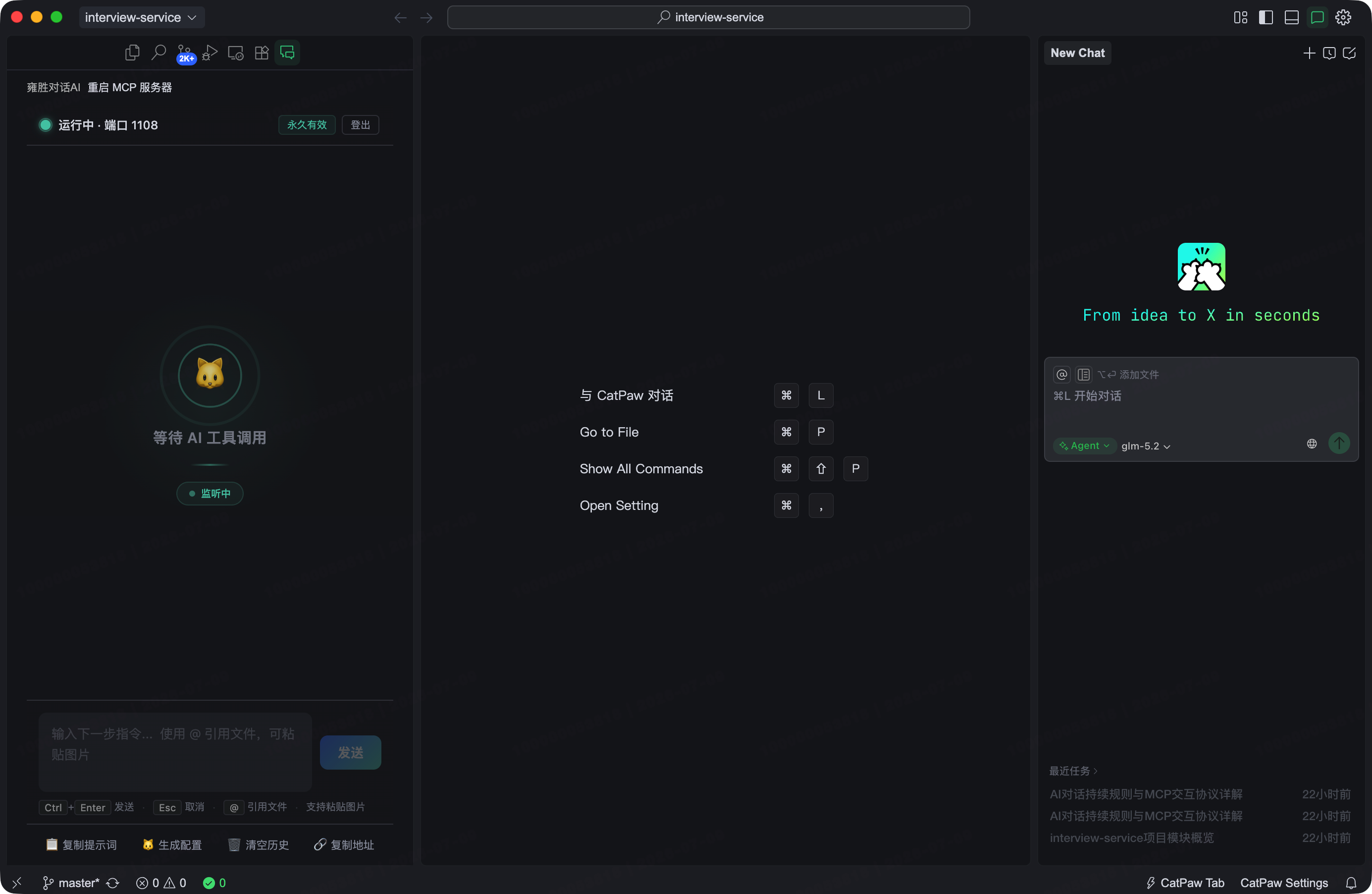Screen dimensions: 1372x894
Task: Click the cat avatar waiting indicator
Action: (x=210, y=376)
